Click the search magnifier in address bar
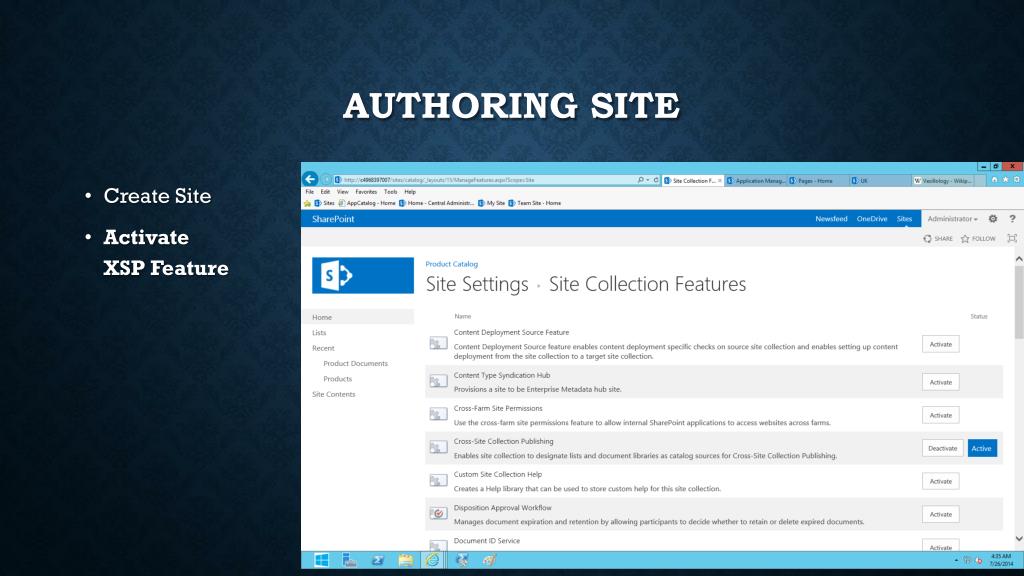The image size is (1024, 576). coord(641,180)
